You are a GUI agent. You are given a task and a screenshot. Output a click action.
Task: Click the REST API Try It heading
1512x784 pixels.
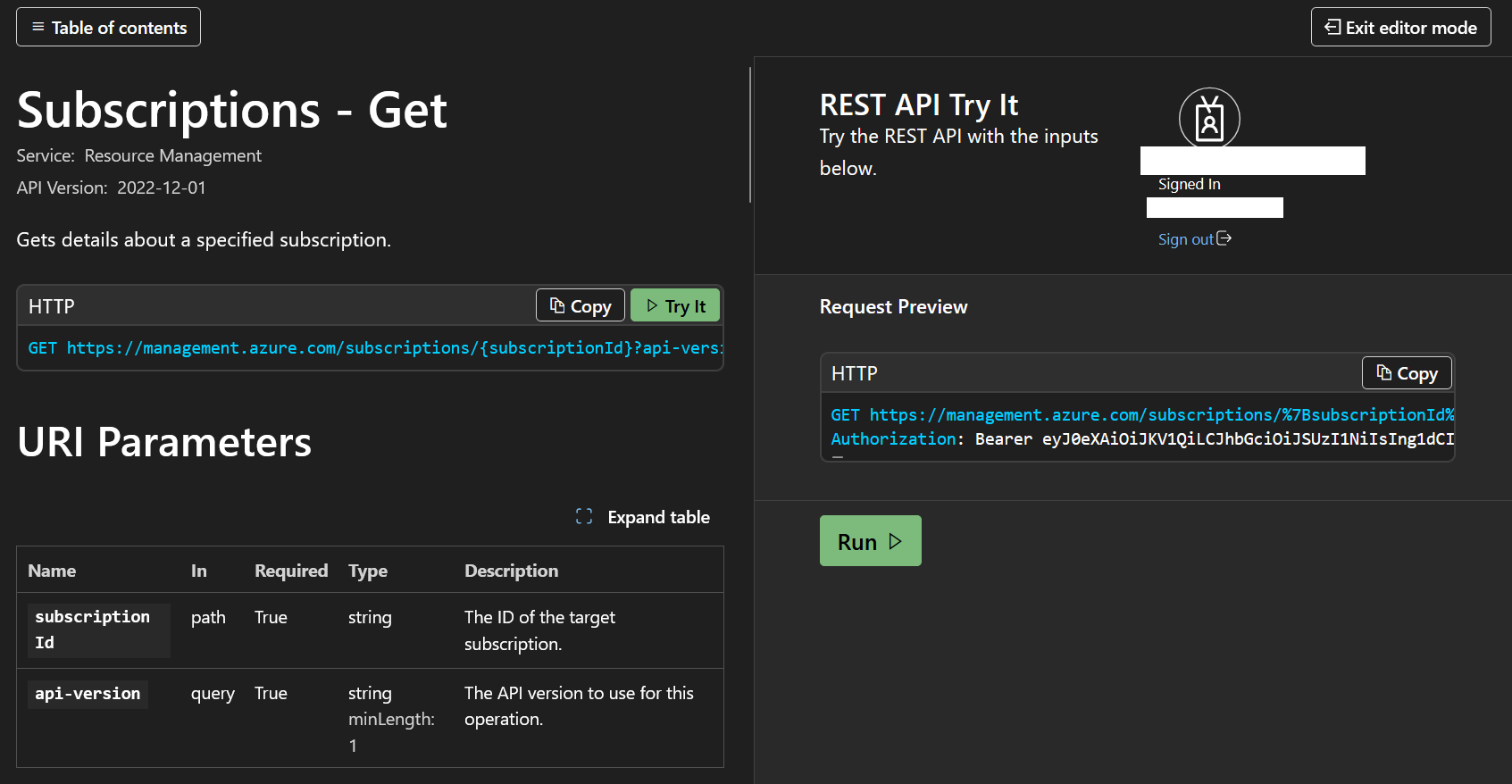coord(919,104)
